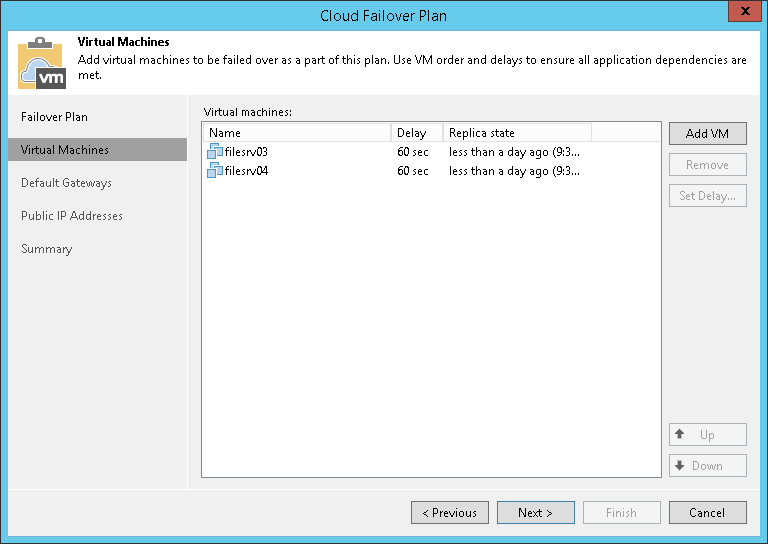The height and width of the screenshot is (544, 768).
Task: Click the 60 sec delay for filesrv04
Action: click(x=412, y=171)
